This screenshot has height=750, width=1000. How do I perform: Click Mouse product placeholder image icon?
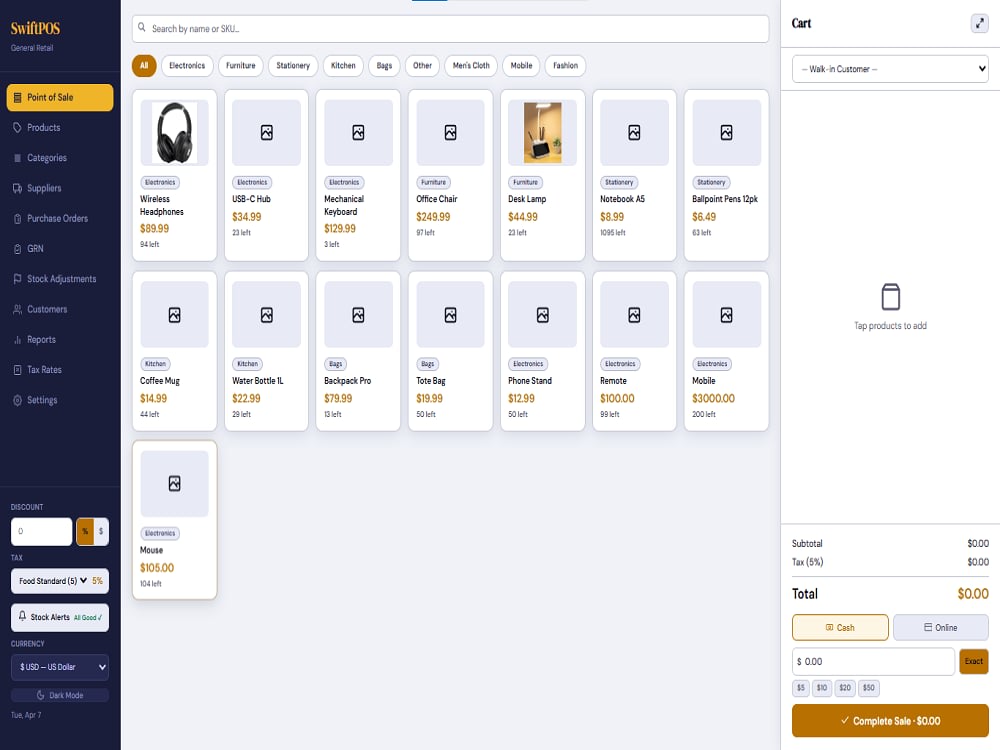click(x=174, y=483)
